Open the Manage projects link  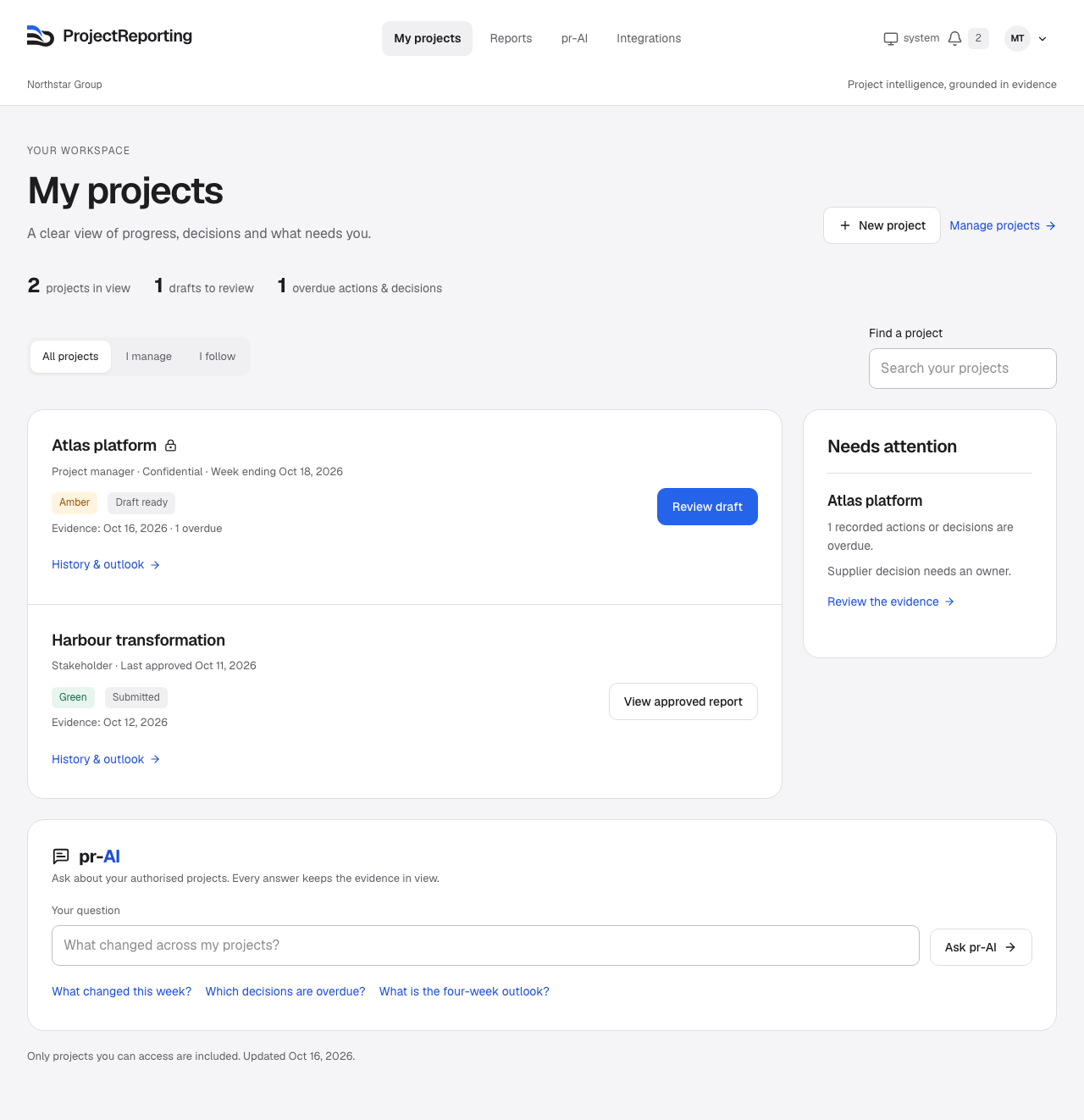pos(1003,225)
